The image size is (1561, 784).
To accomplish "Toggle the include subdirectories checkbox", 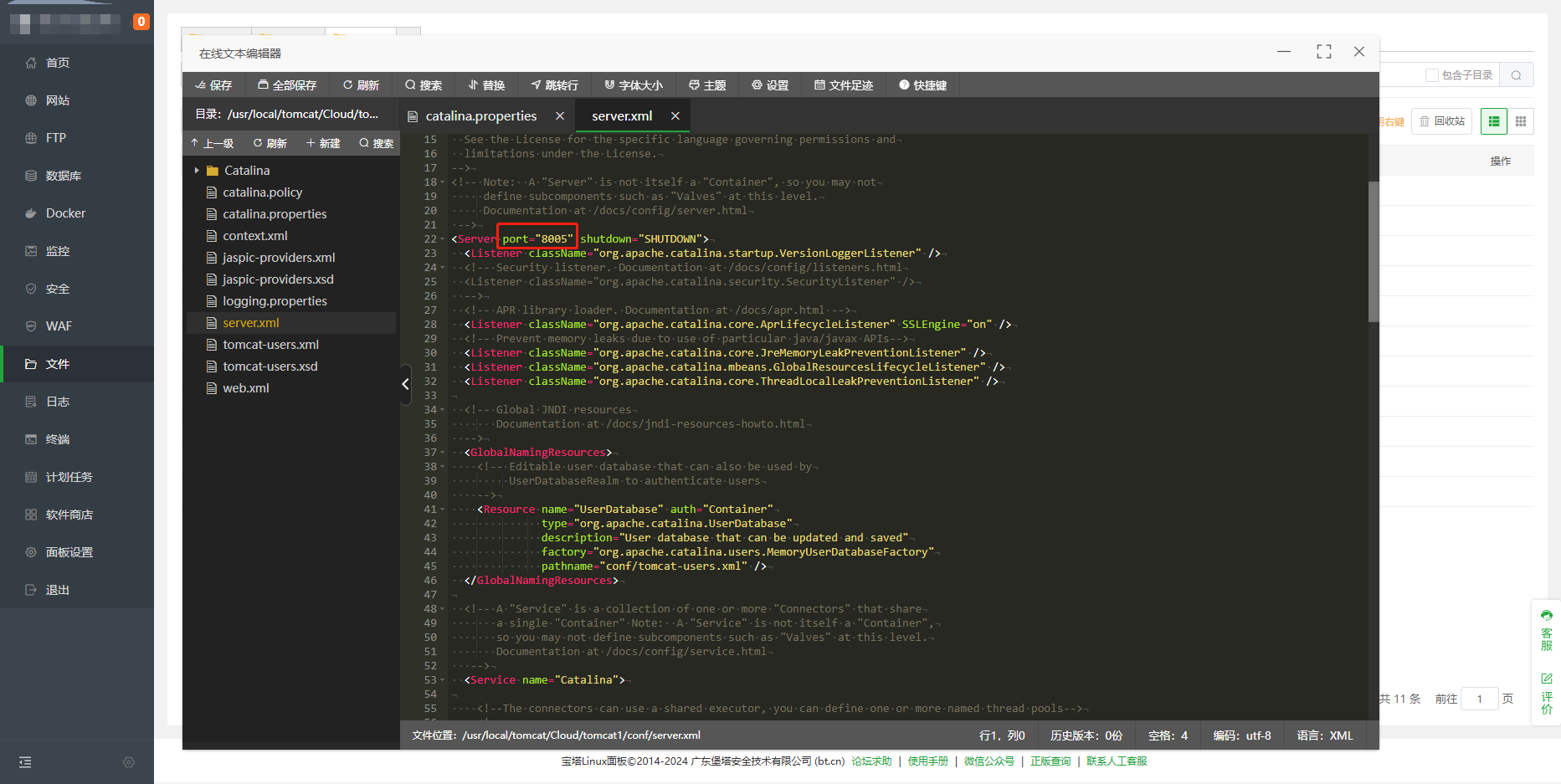I will 1431,75.
